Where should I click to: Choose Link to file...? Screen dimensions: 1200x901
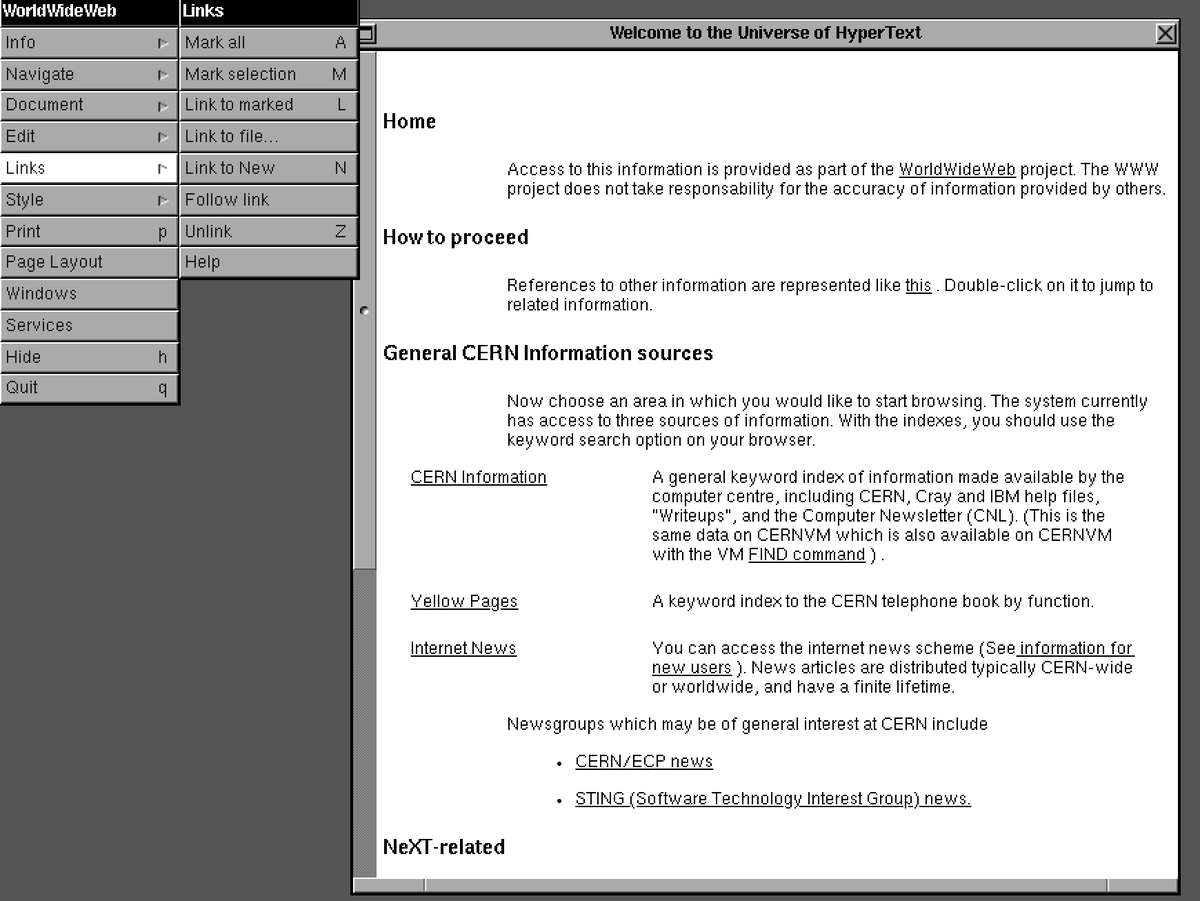(269, 136)
